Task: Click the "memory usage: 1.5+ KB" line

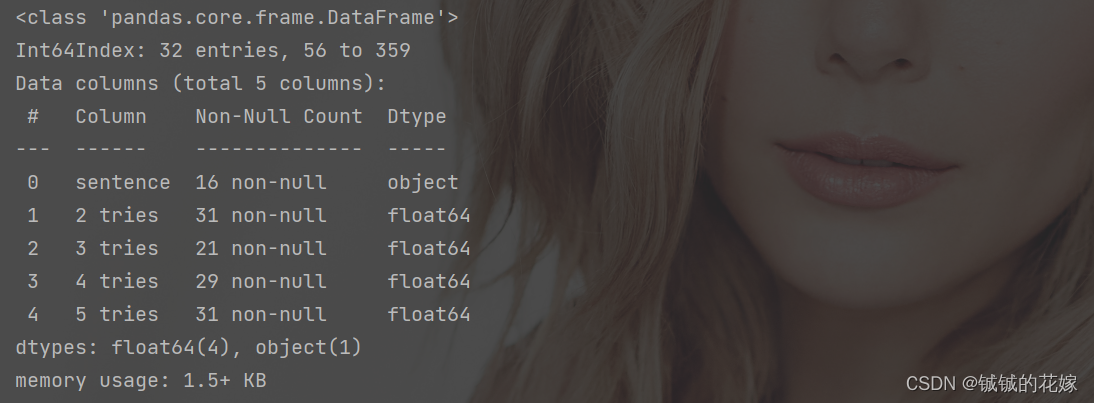Action: coord(140,380)
